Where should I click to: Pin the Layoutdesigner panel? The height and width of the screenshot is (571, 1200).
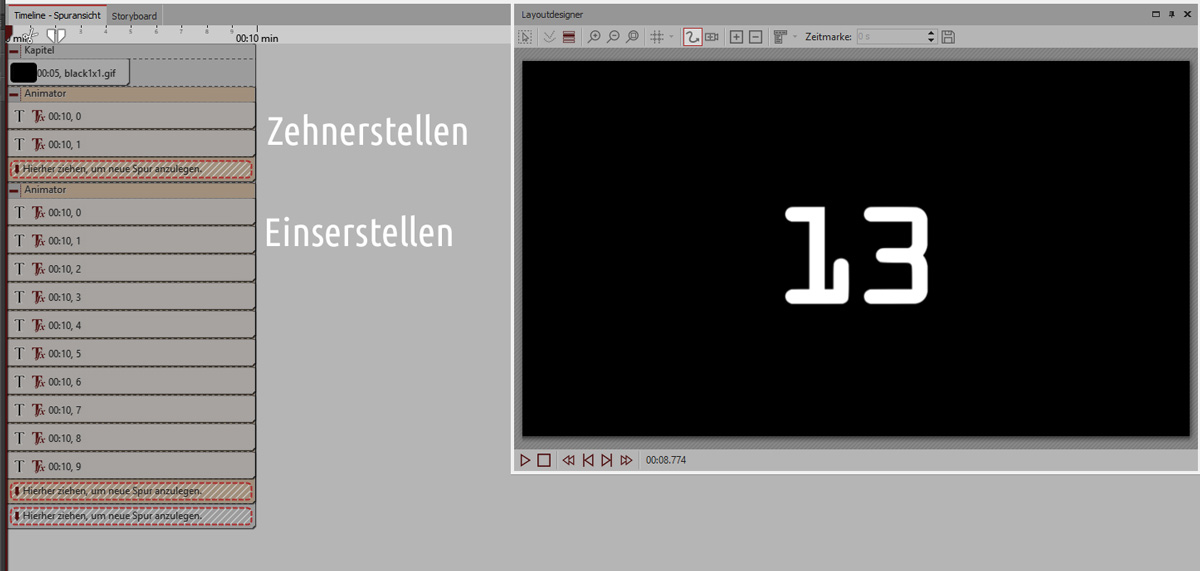click(x=1171, y=14)
